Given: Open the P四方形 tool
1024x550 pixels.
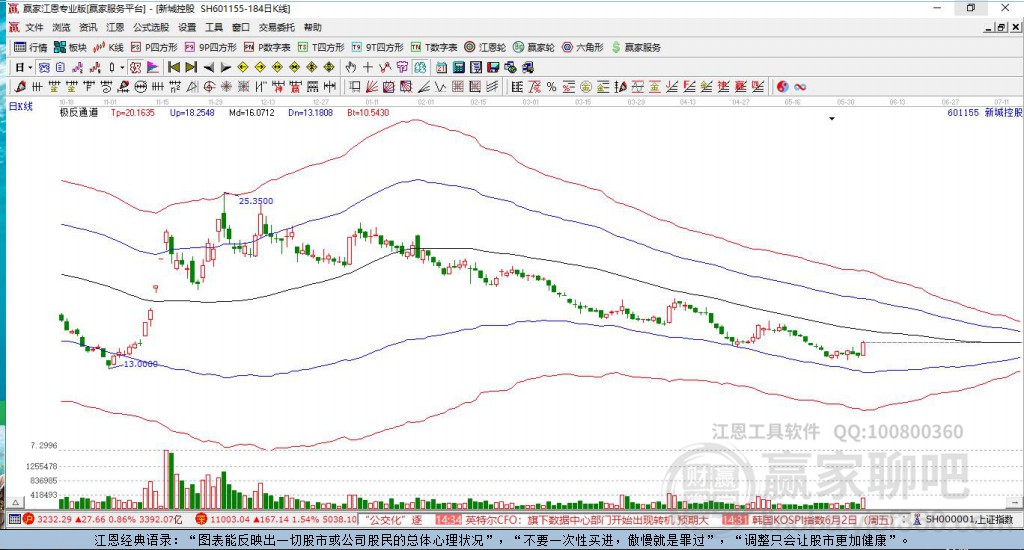Looking at the screenshot, I should 154,47.
